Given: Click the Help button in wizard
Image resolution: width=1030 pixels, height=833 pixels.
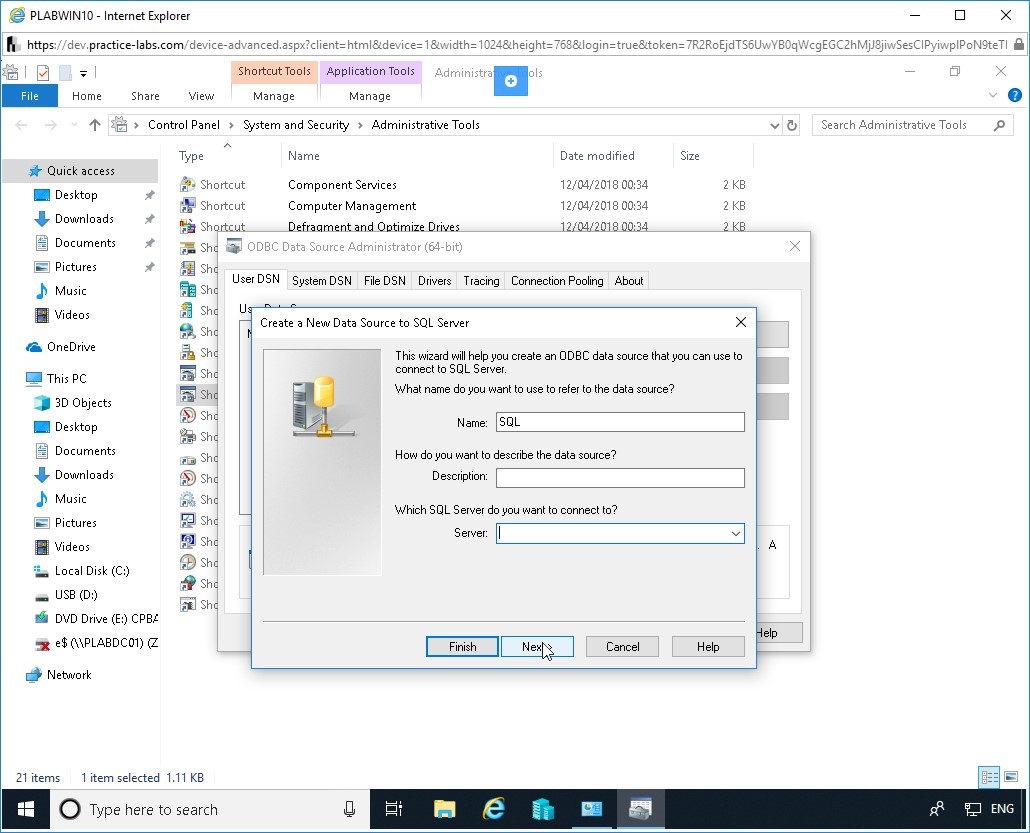Looking at the screenshot, I should (708, 646).
